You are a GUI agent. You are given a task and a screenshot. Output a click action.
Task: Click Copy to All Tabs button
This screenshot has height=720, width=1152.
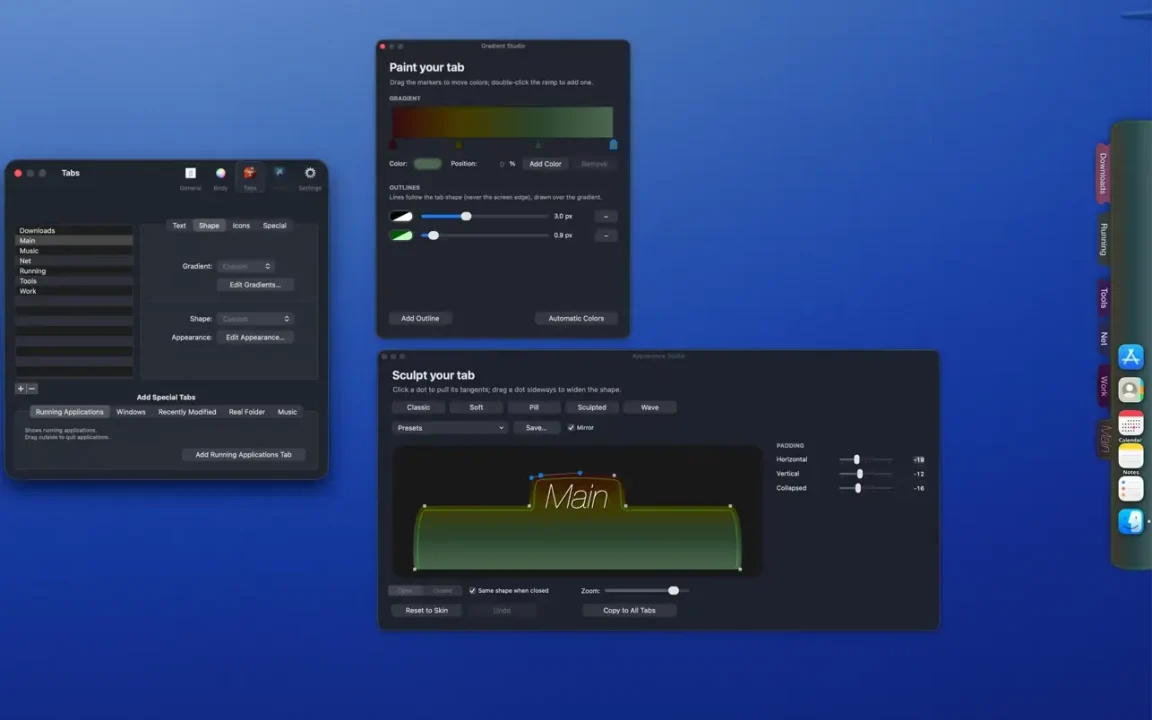coord(629,611)
